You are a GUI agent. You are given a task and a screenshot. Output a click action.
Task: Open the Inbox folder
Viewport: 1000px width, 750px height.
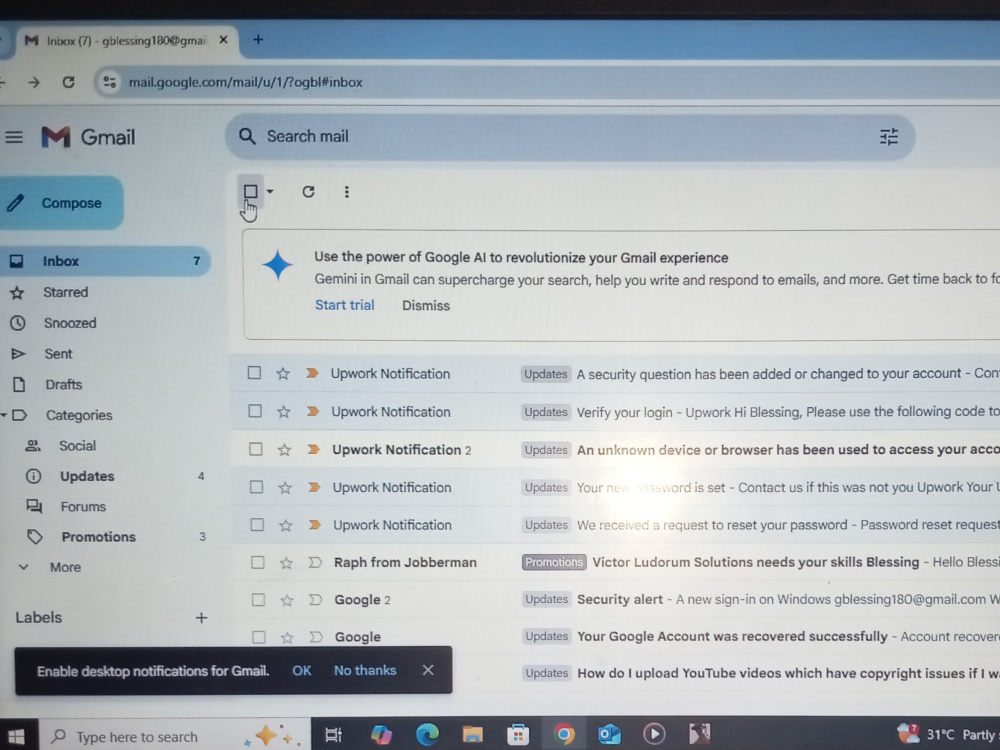coord(105,261)
